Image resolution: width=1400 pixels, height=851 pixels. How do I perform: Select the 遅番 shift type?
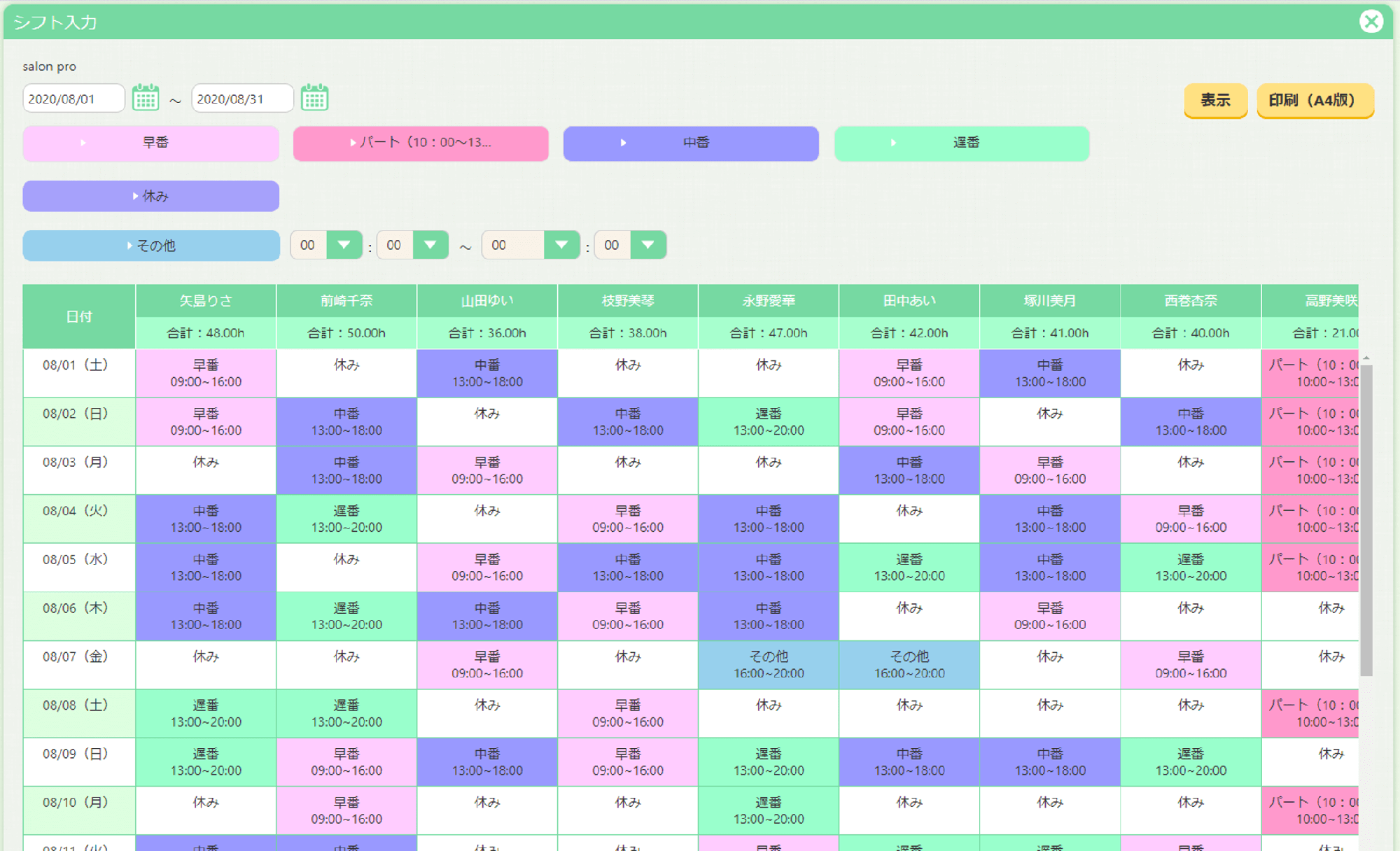click(x=962, y=143)
